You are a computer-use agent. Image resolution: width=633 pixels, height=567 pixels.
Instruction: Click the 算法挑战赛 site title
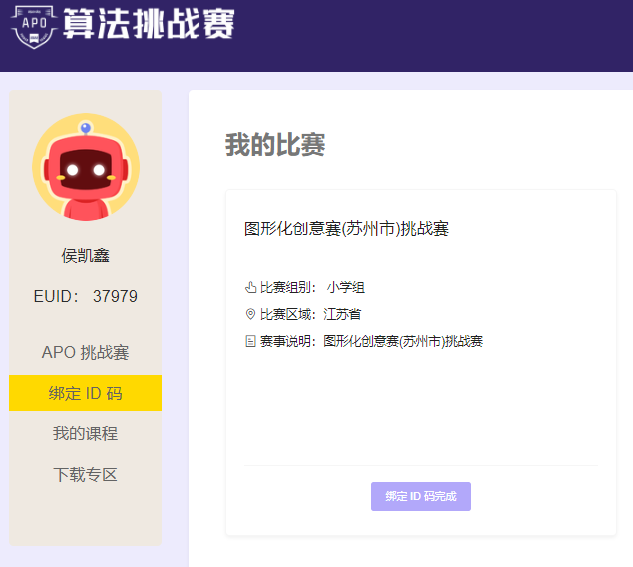tap(148, 24)
